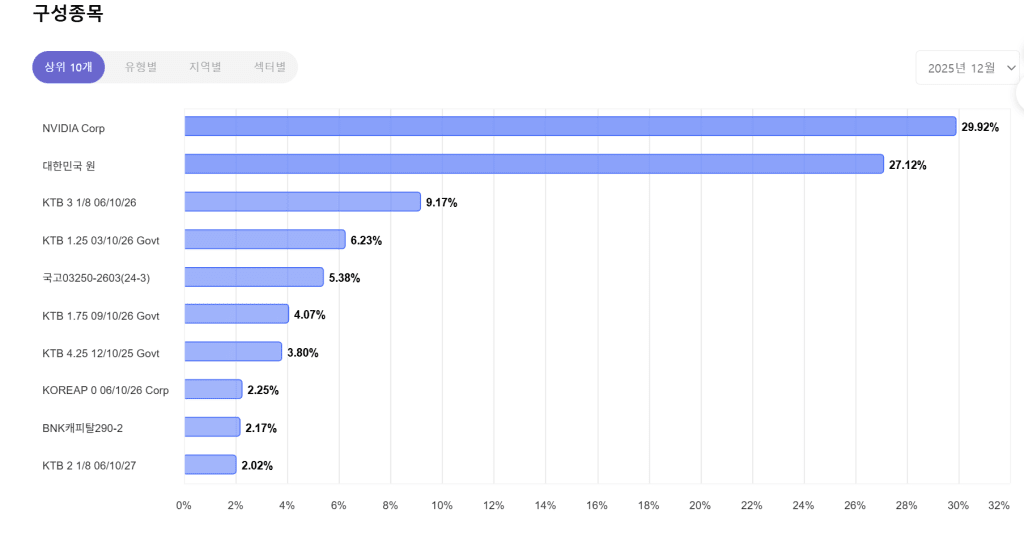
Task: Select the BNK캐피탈290-2 chart bar
Action: 212,427
